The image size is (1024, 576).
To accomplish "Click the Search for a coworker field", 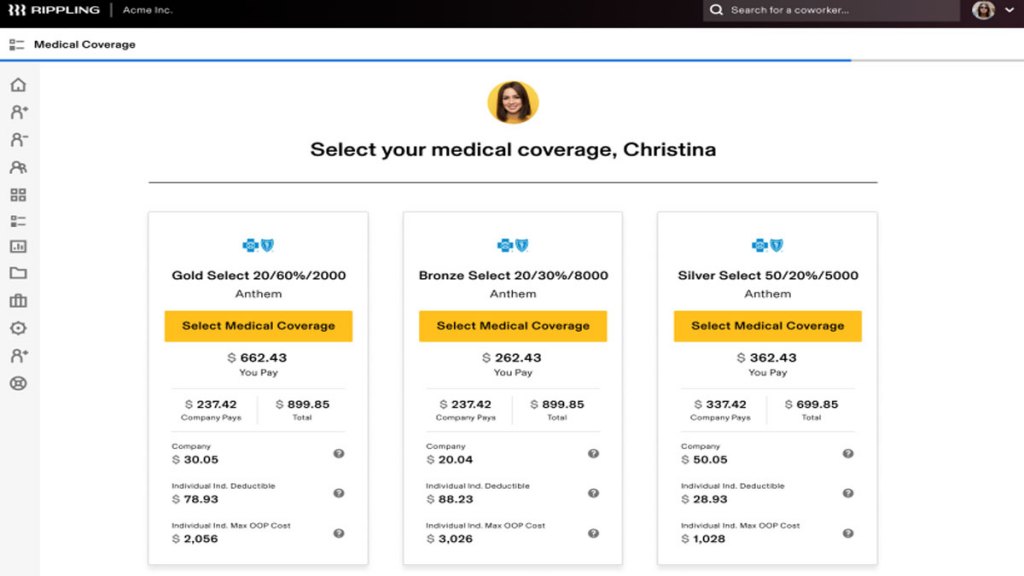I will 831,10.
